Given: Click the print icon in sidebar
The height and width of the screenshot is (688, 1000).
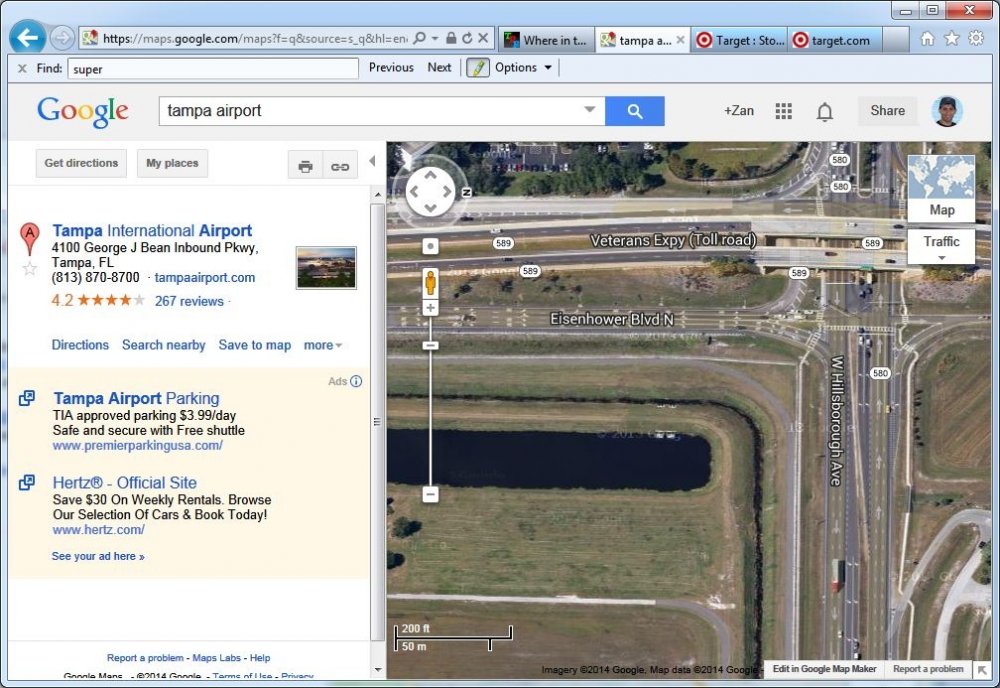Looking at the screenshot, I should pyautogui.click(x=306, y=166).
